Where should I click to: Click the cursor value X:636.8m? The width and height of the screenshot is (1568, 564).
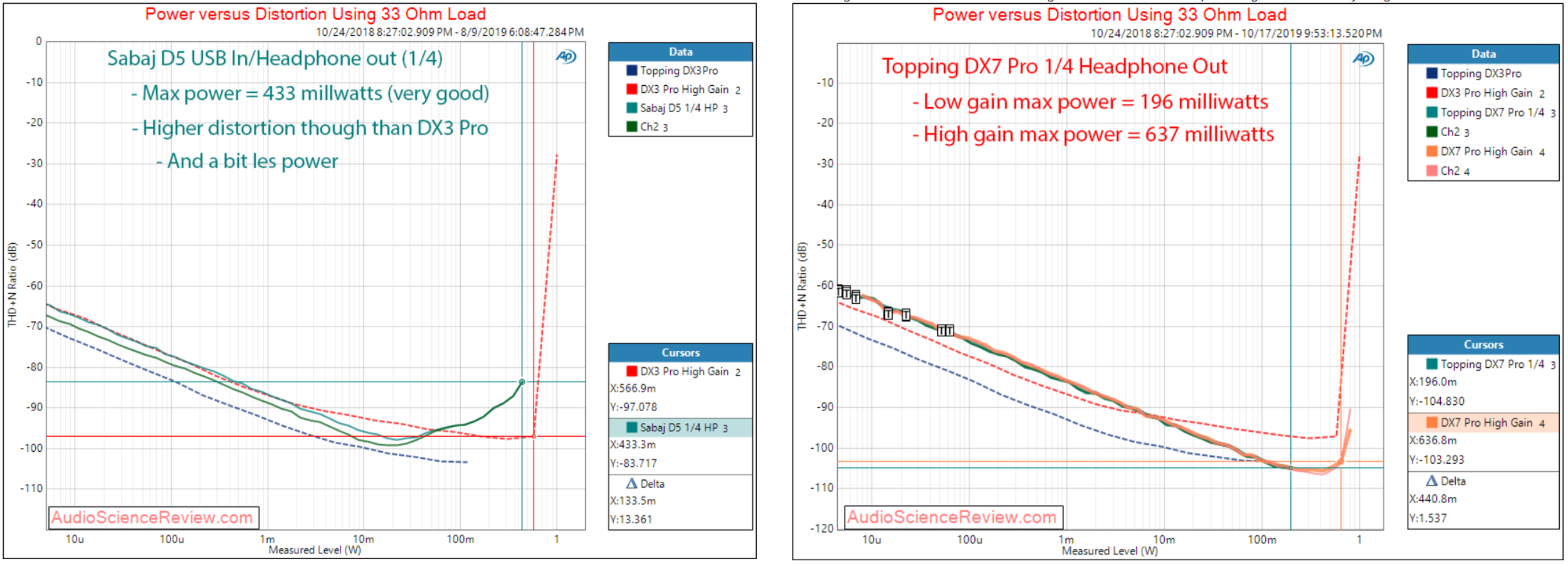[1433, 440]
